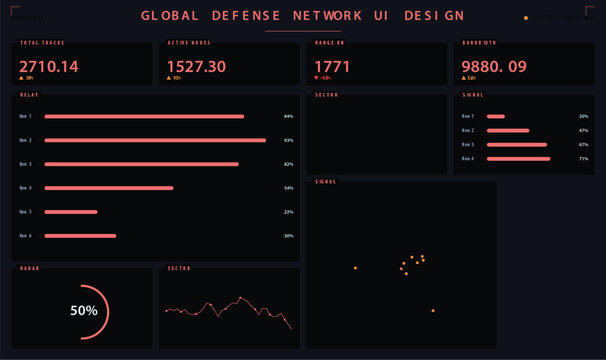
Task: Click the up triangle under 2710.14
Action: point(21,78)
